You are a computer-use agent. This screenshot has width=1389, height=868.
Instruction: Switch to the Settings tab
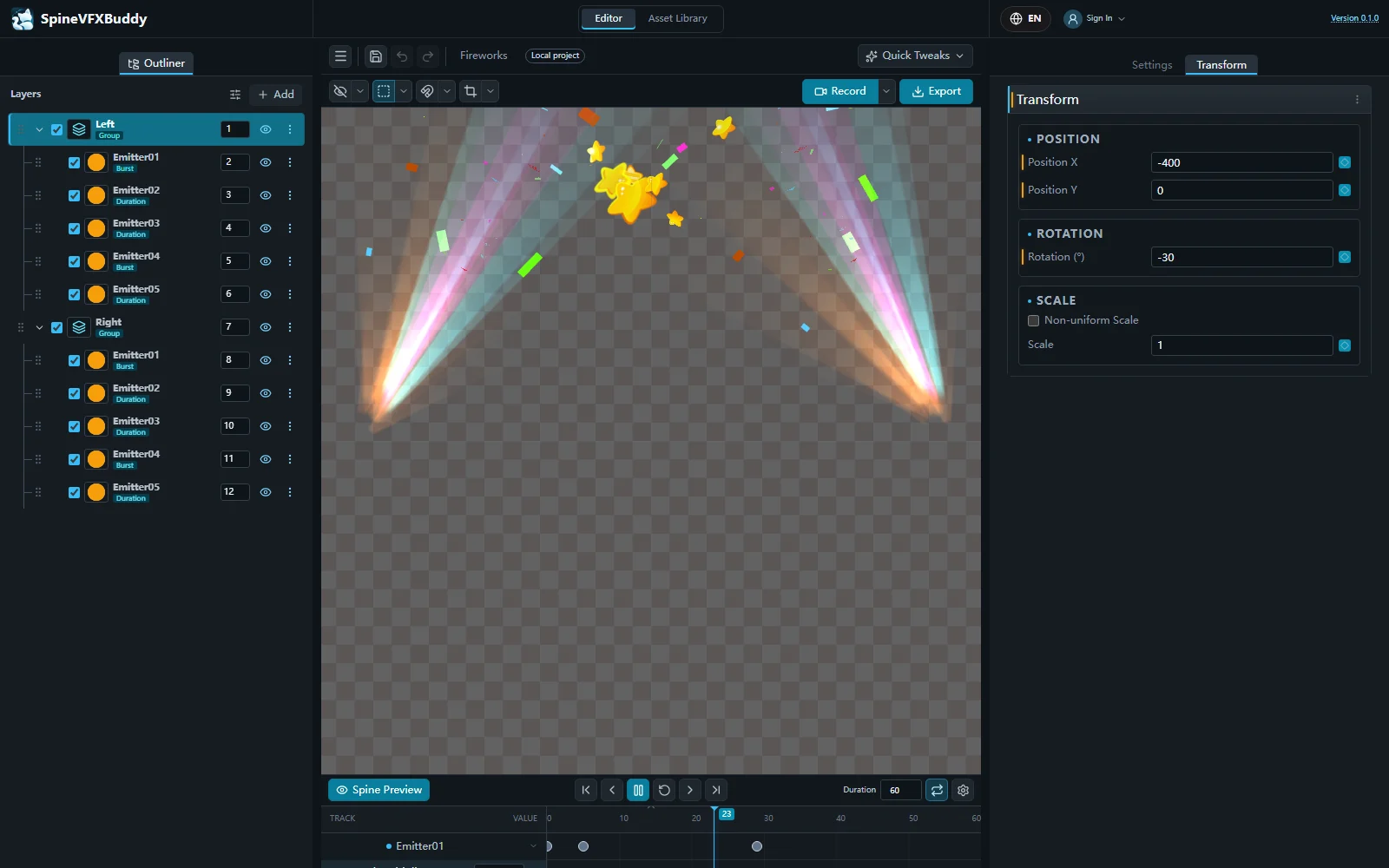pyautogui.click(x=1151, y=65)
